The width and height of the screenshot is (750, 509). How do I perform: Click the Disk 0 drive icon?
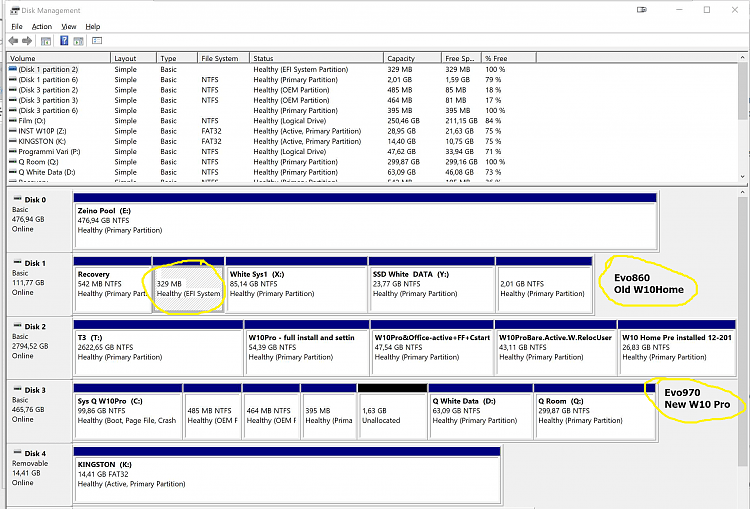[18, 199]
